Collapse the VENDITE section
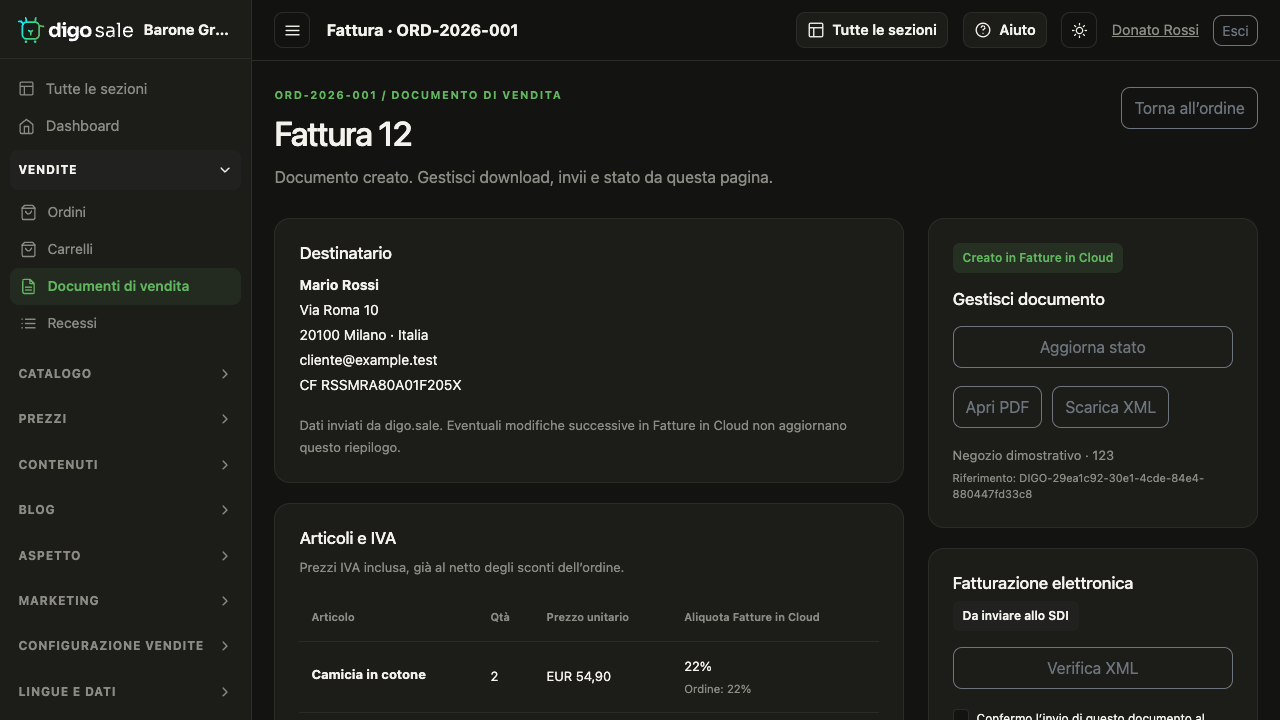Image resolution: width=1280 pixels, height=720 pixels. [x=125, y=170]
